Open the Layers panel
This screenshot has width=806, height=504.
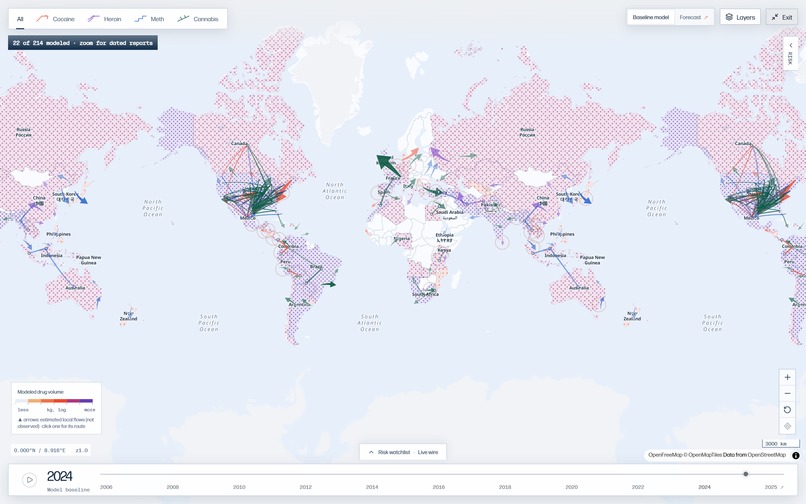[x=740, y=17]
